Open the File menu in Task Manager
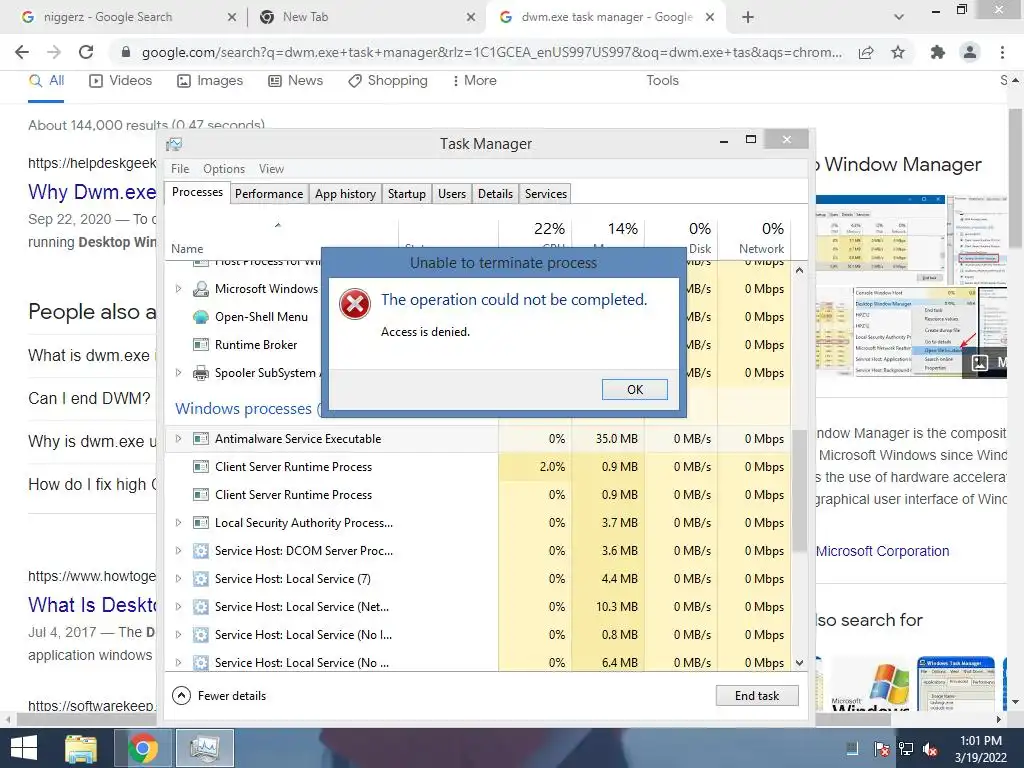The width and height of the screenshot is (1024, 768). pyautogui.click(x=180, y=168)
